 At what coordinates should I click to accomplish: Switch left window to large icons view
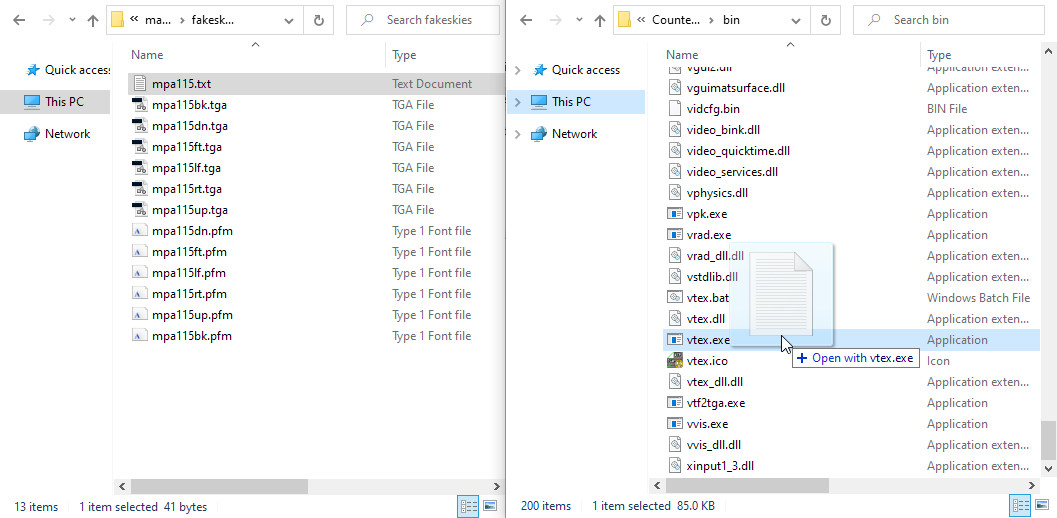[x=490, y=507]
